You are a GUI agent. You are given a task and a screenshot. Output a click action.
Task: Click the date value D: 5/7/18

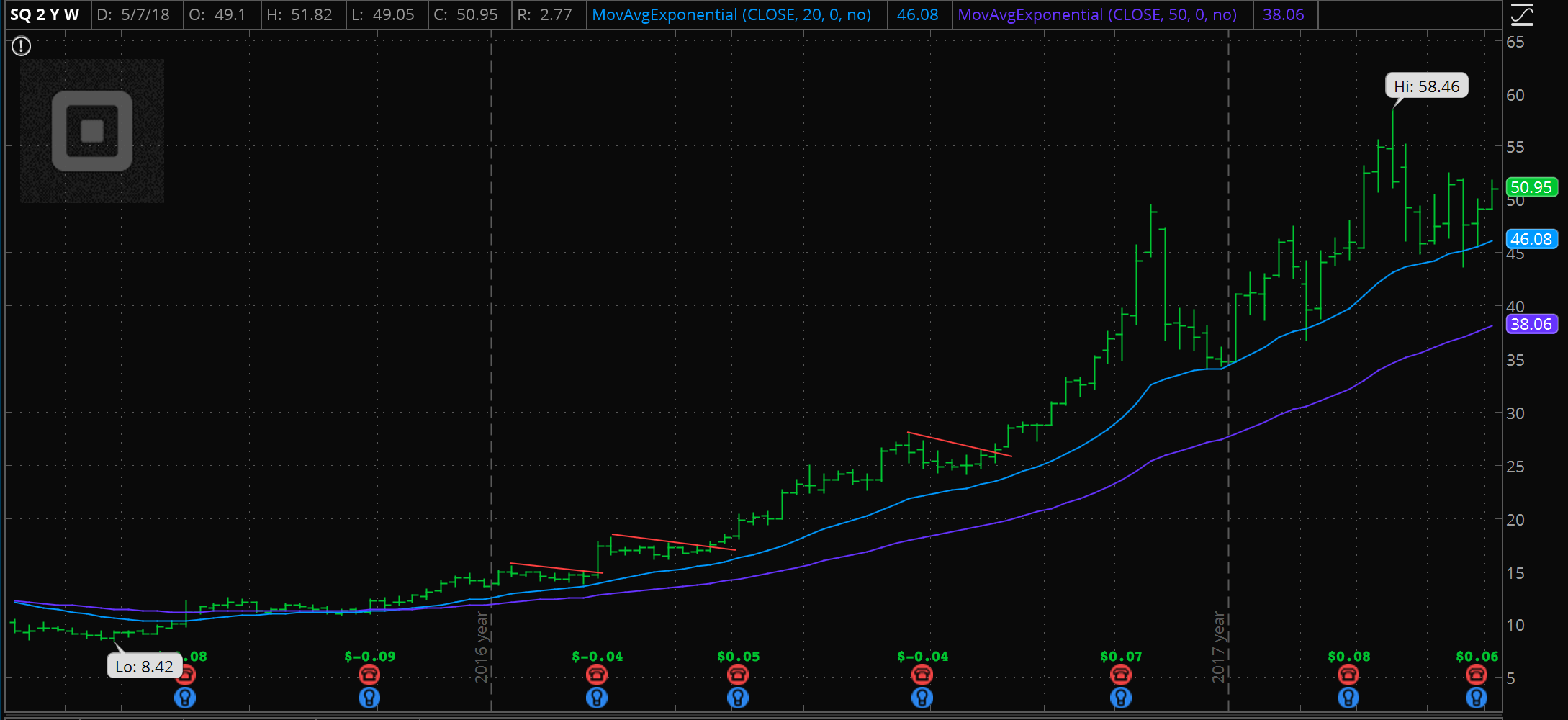(x=133, y=14)
